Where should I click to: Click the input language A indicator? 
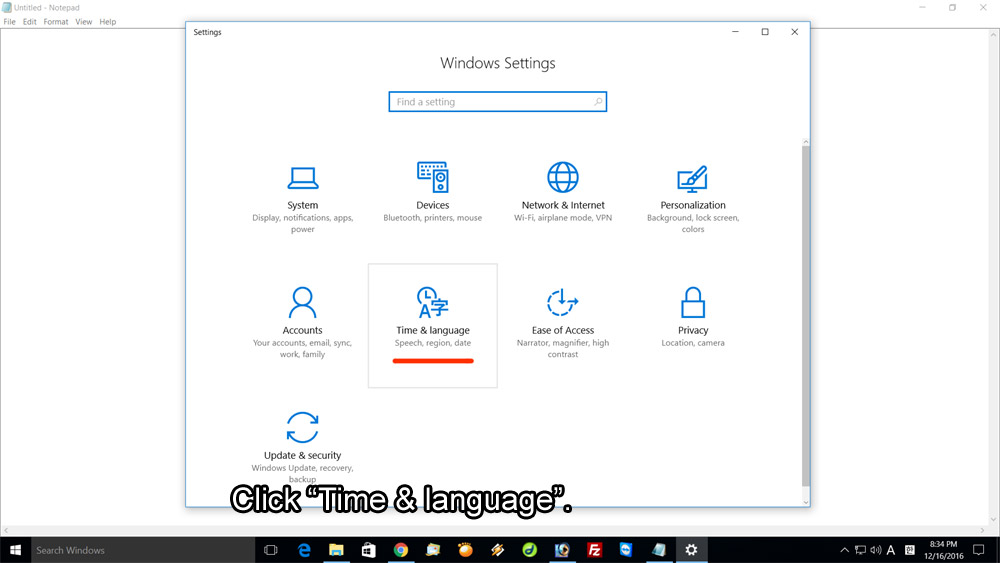(x=891, y=550)
